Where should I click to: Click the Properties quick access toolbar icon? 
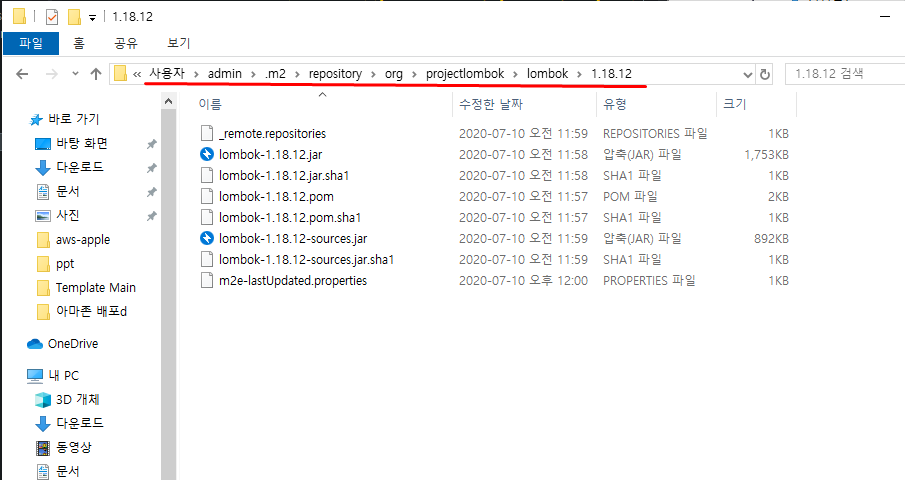tap(52, 17)
